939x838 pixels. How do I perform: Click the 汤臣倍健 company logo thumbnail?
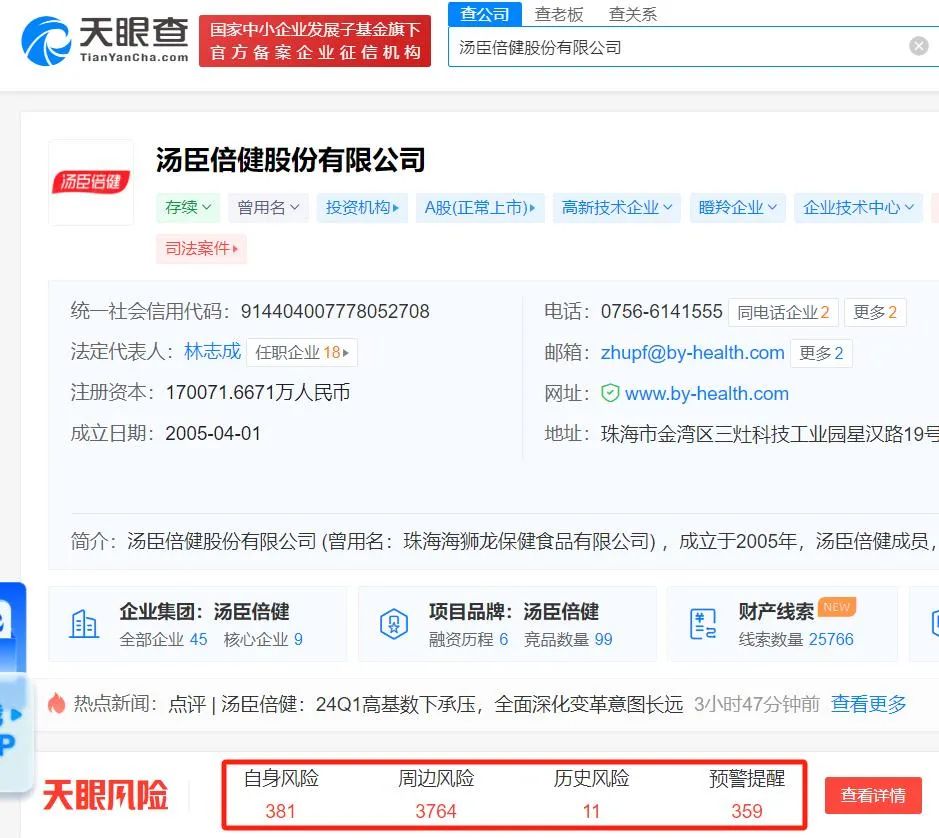[91, 182]
